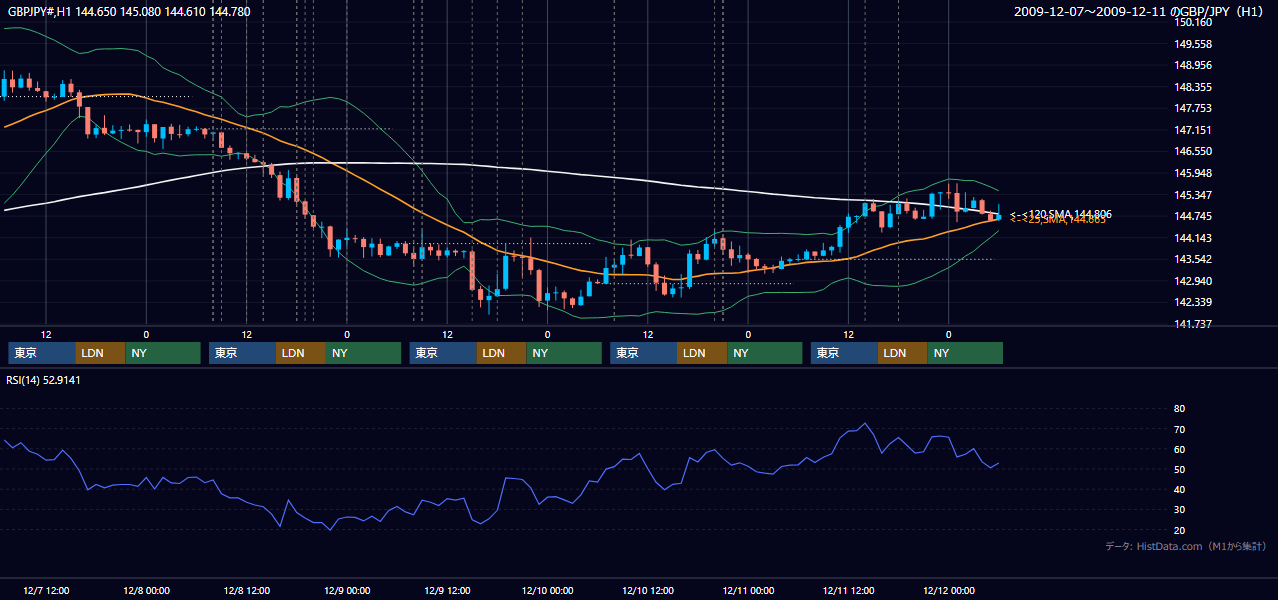This screenshot has height=600, width=1278.
Task: Click the 149.558 price axis label
Action: [x=1193, y=44]
